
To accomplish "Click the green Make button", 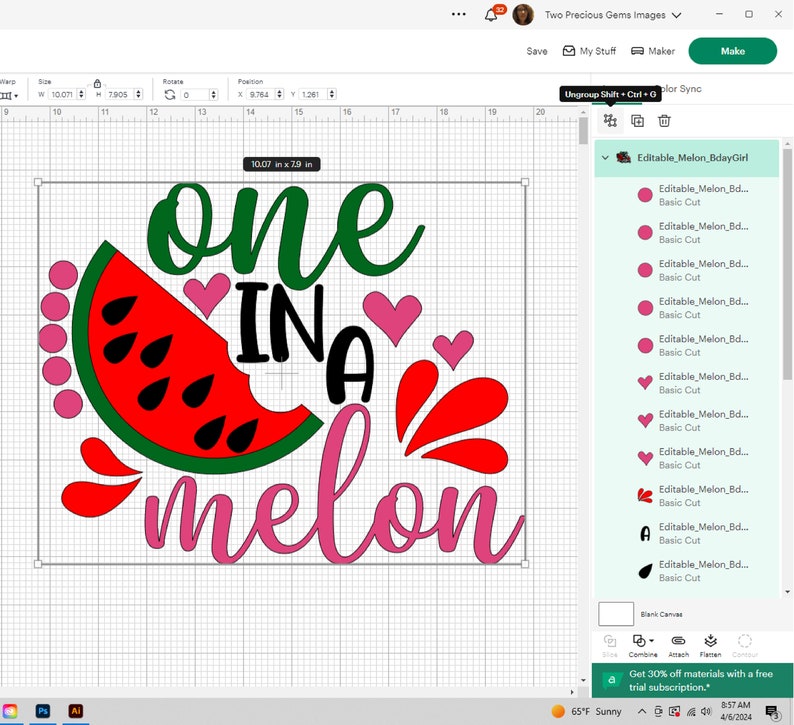I will pos(732,51).
